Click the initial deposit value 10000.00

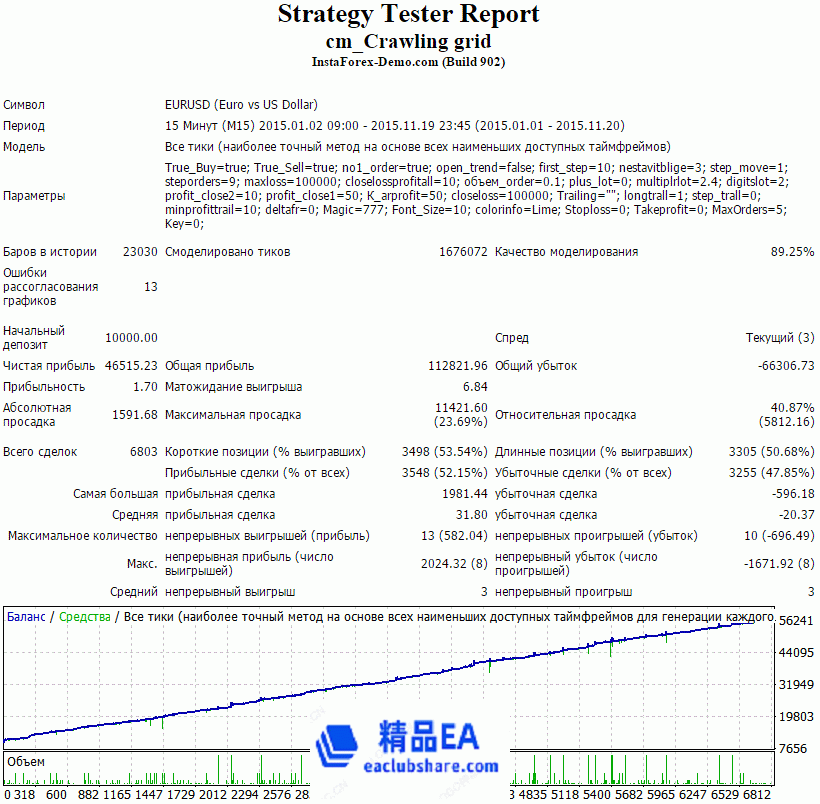point(130,338)
